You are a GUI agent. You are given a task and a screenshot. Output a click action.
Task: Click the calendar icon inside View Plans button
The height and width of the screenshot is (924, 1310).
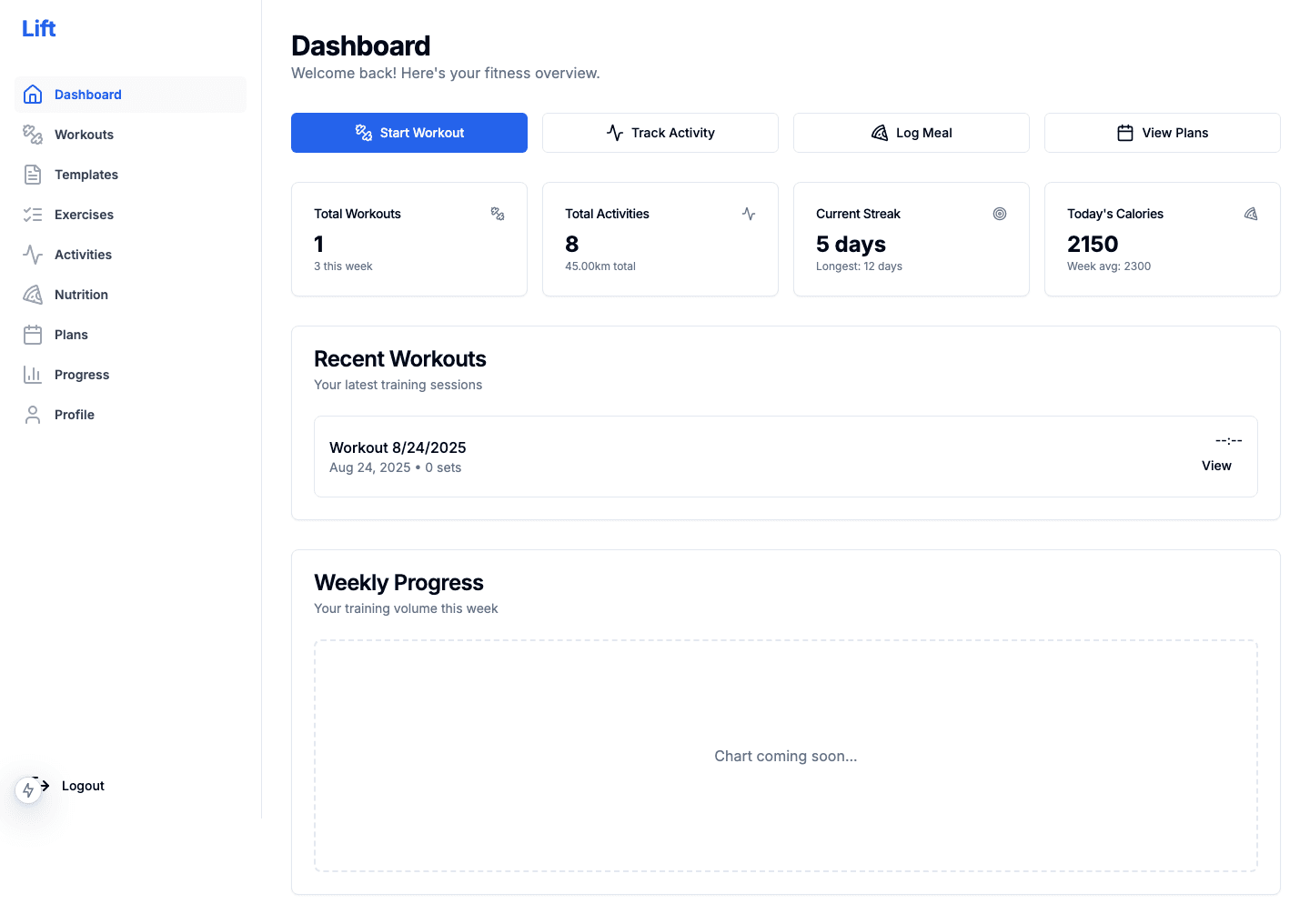pyautogui.click(x=1124, y=132)
